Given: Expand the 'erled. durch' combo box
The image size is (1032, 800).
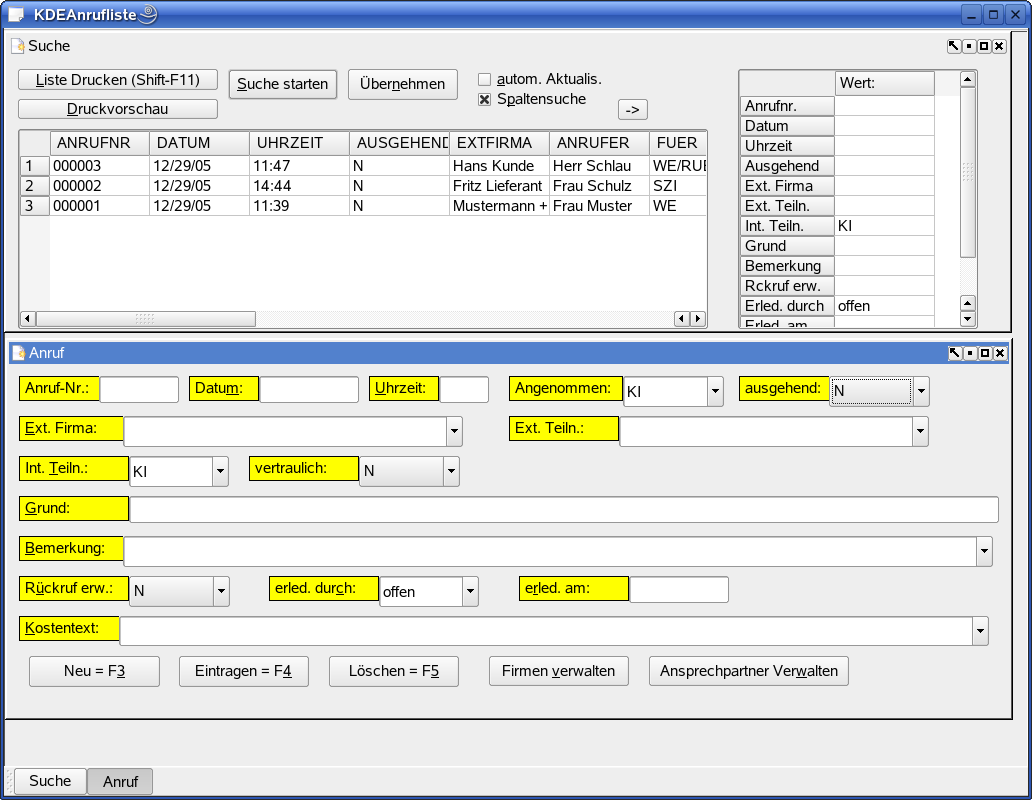Looking at the screenshot, I should click(470, 592).
